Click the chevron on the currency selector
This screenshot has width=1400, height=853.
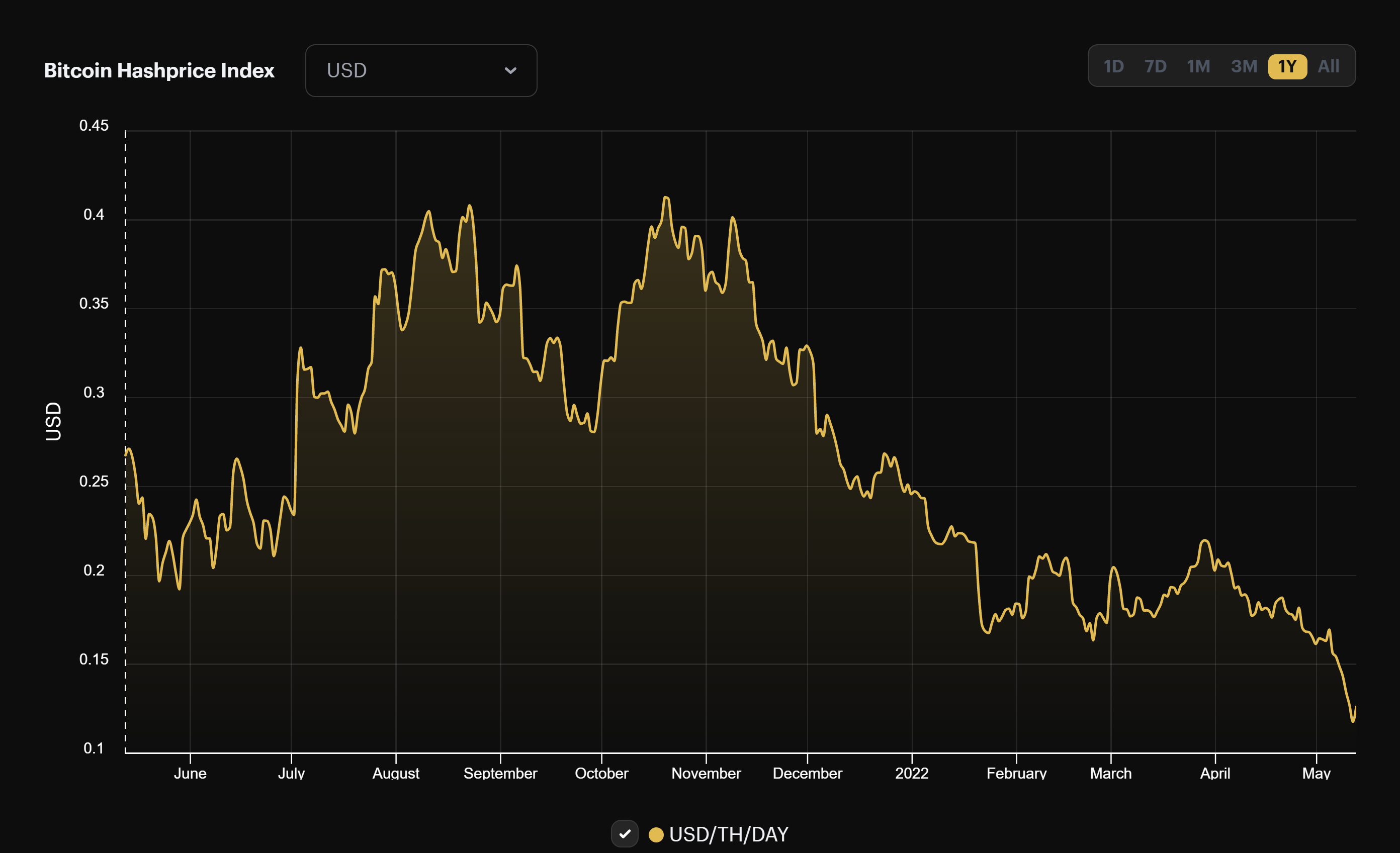click(511, 70)
